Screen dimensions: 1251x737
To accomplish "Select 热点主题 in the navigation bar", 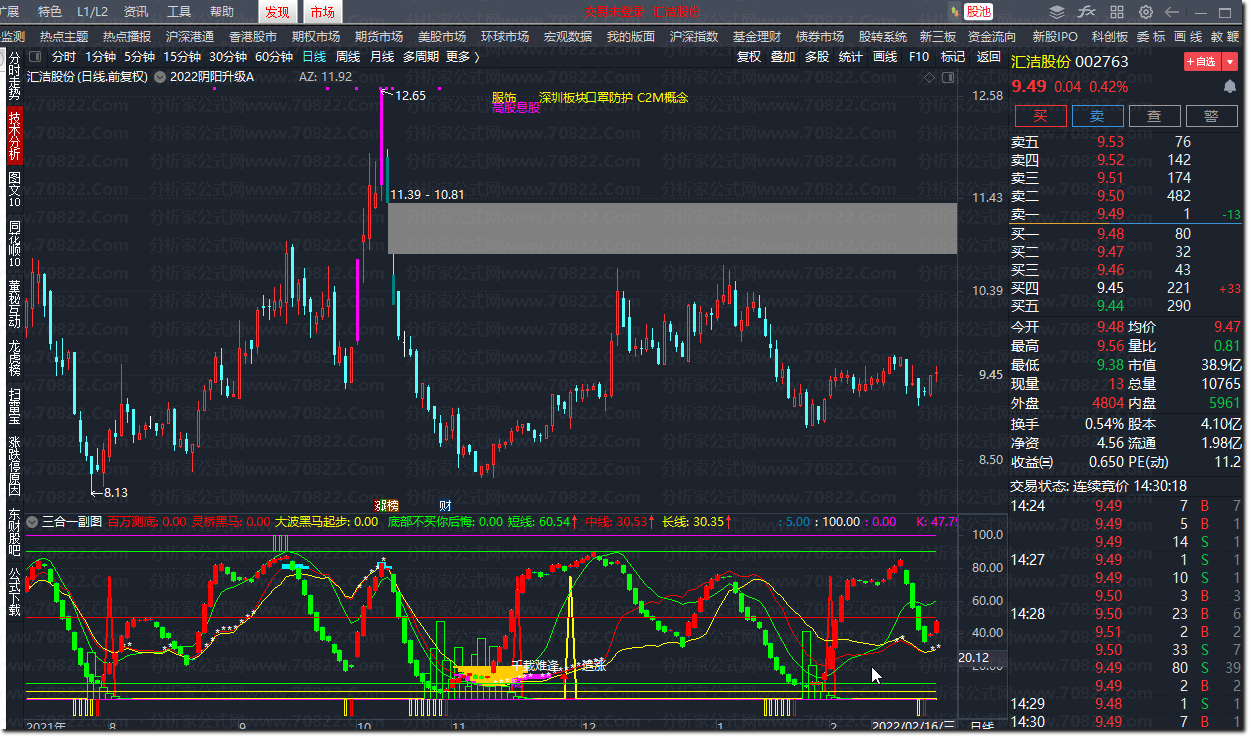I will click(x=64, y=36).
